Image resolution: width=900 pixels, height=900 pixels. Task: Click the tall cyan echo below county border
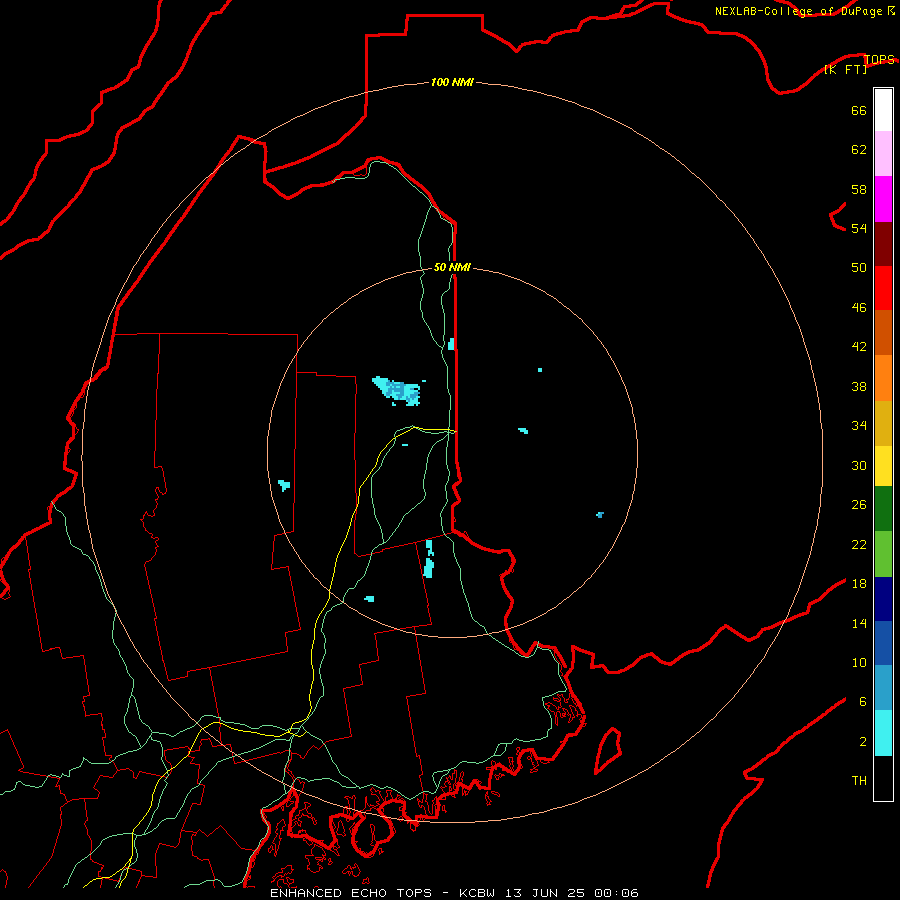429,558
